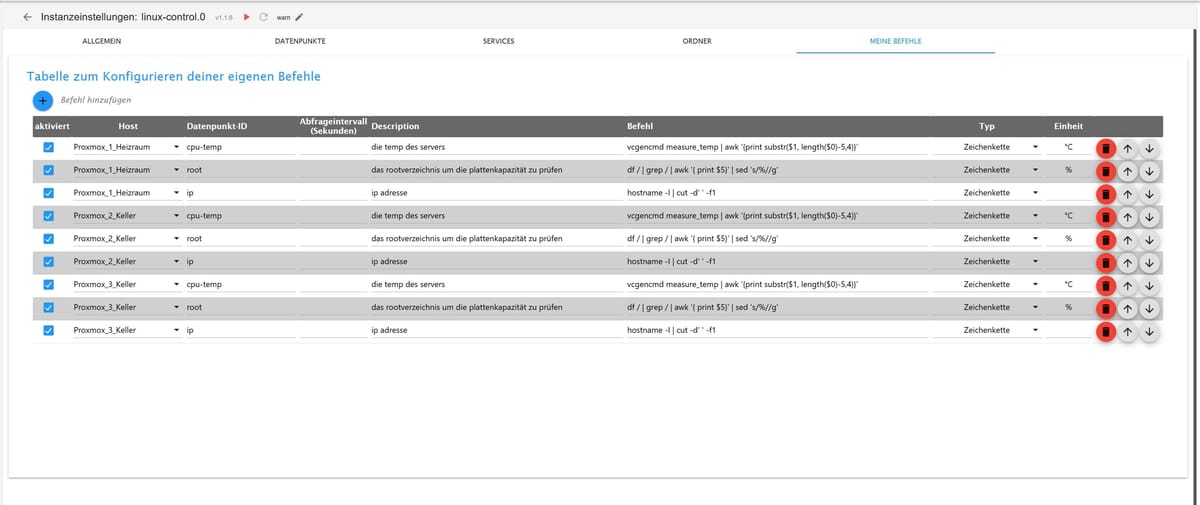Move the Proxmox_3_Keller cpu-temp row down
This screenshot has height=505, width=1200.
click(x=1149, y=286)
